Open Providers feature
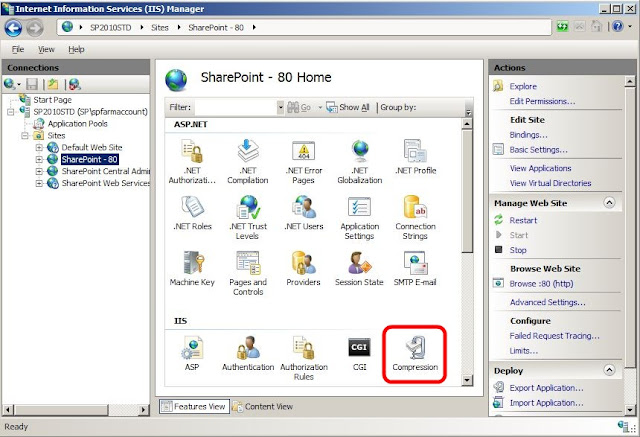640x437 pixels. coord(304,269)
